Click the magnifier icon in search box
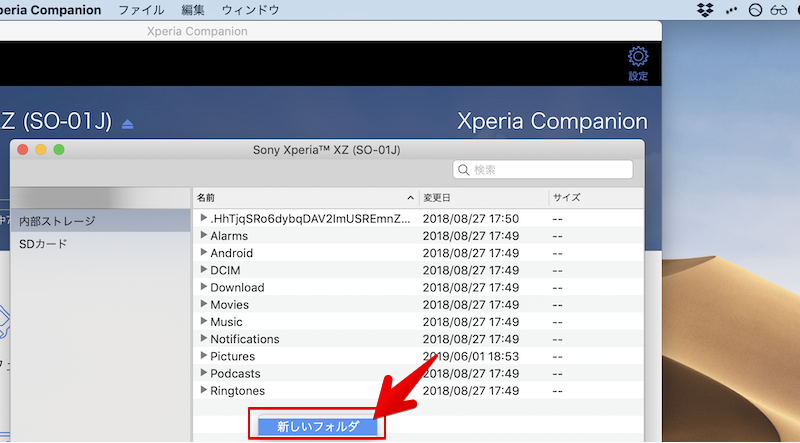Image resolution: width=800 pixels, height=443 pixels. 464,170
